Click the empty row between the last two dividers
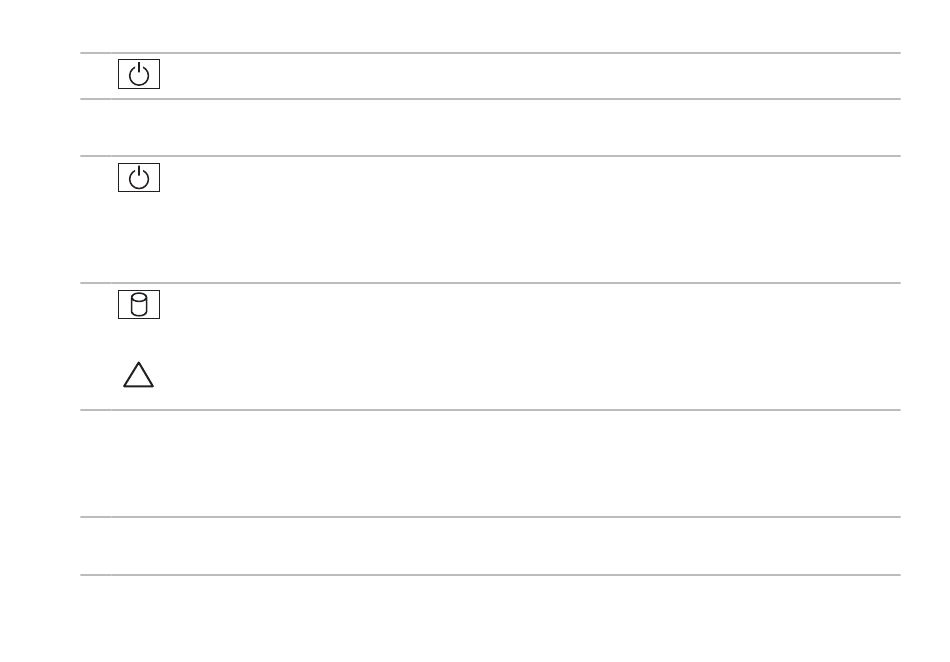Viewport: 950px width, 662px height. tap(490, 546)
